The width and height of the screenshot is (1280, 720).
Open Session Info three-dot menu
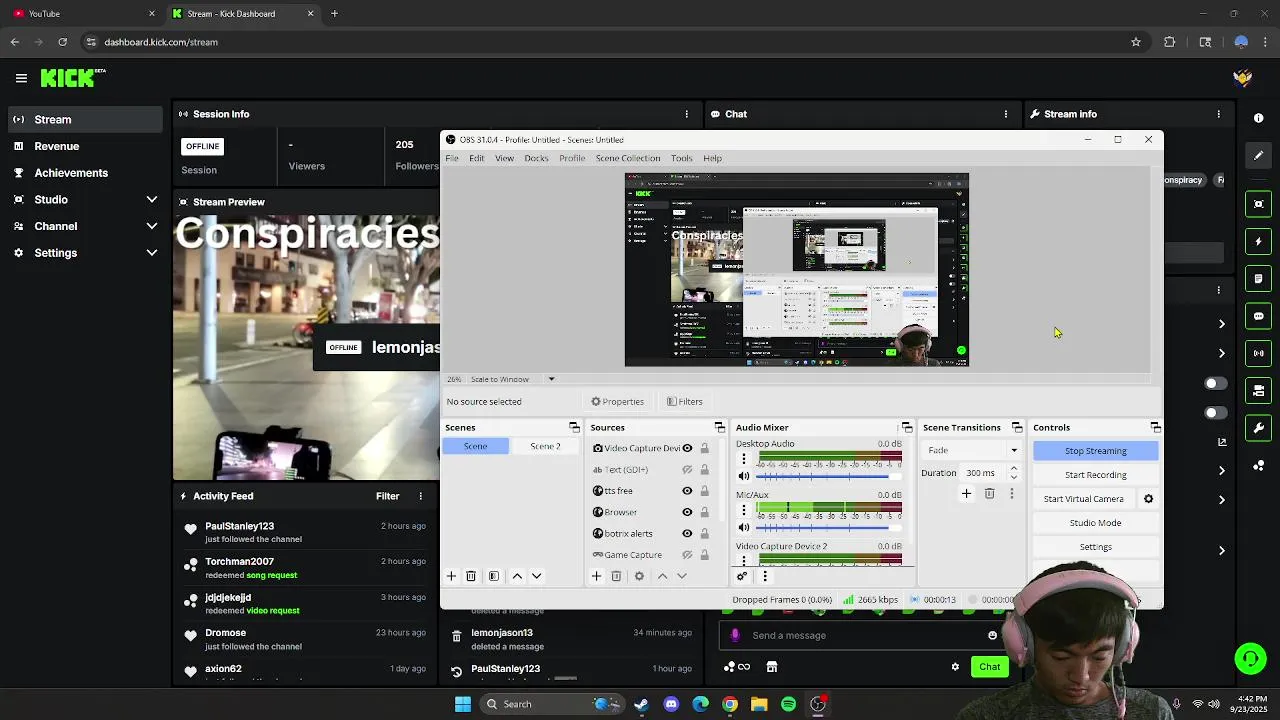[686, 114]
